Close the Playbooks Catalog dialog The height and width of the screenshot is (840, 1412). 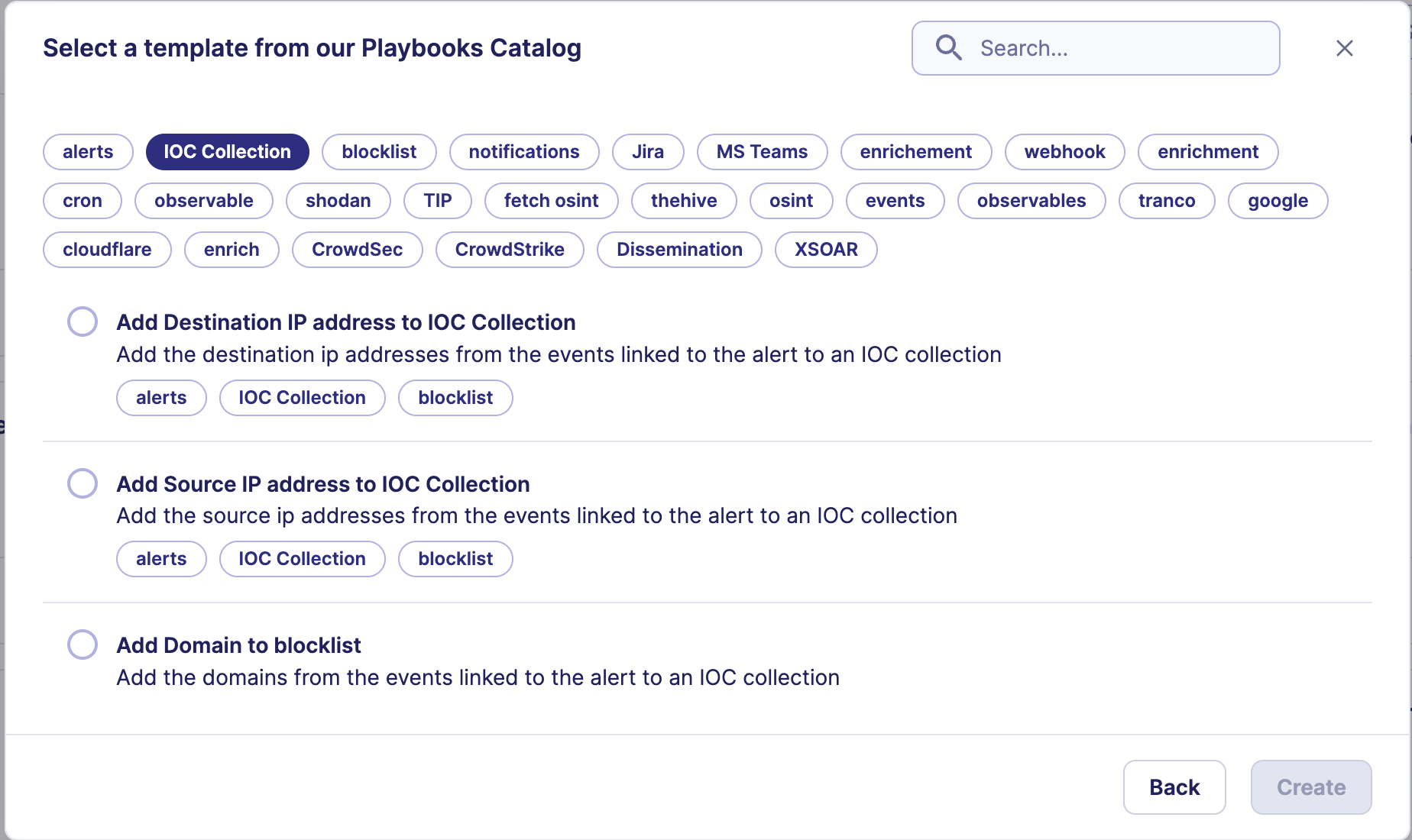(x=1345, y=47)
